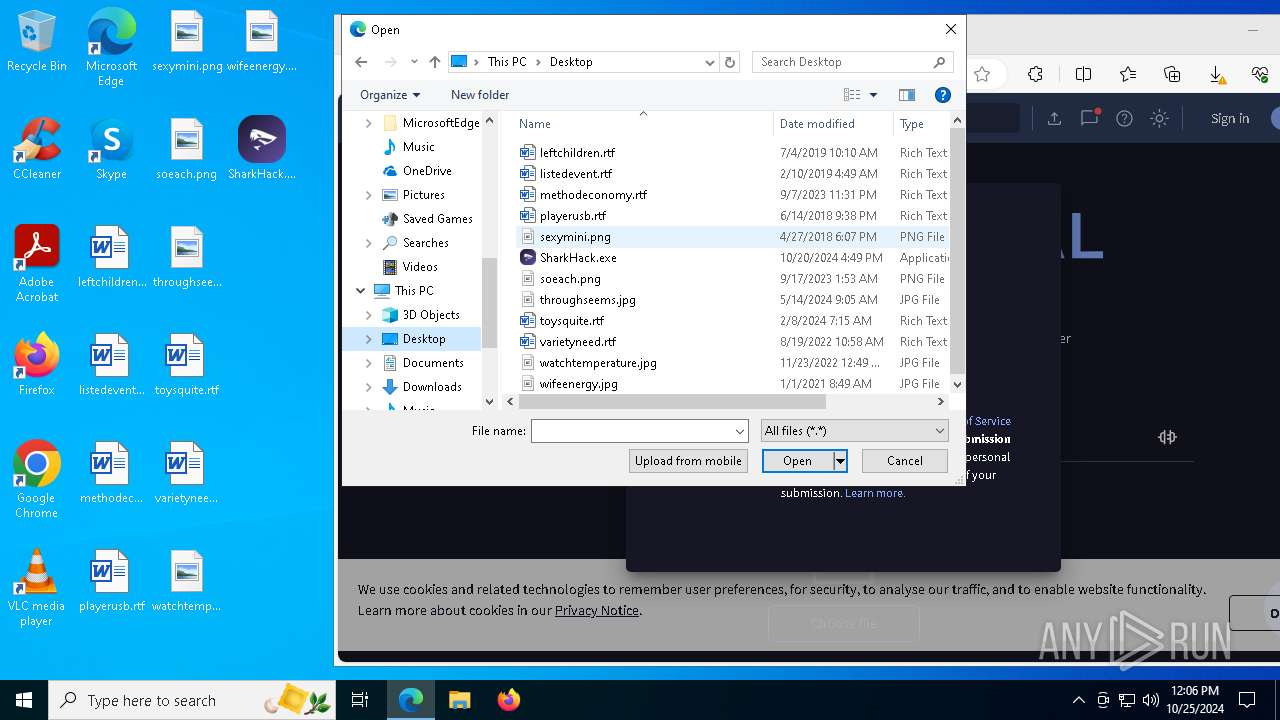Click Learn more link
The height and width of the screenshot is (720, 1280).
tap(875, 493)
